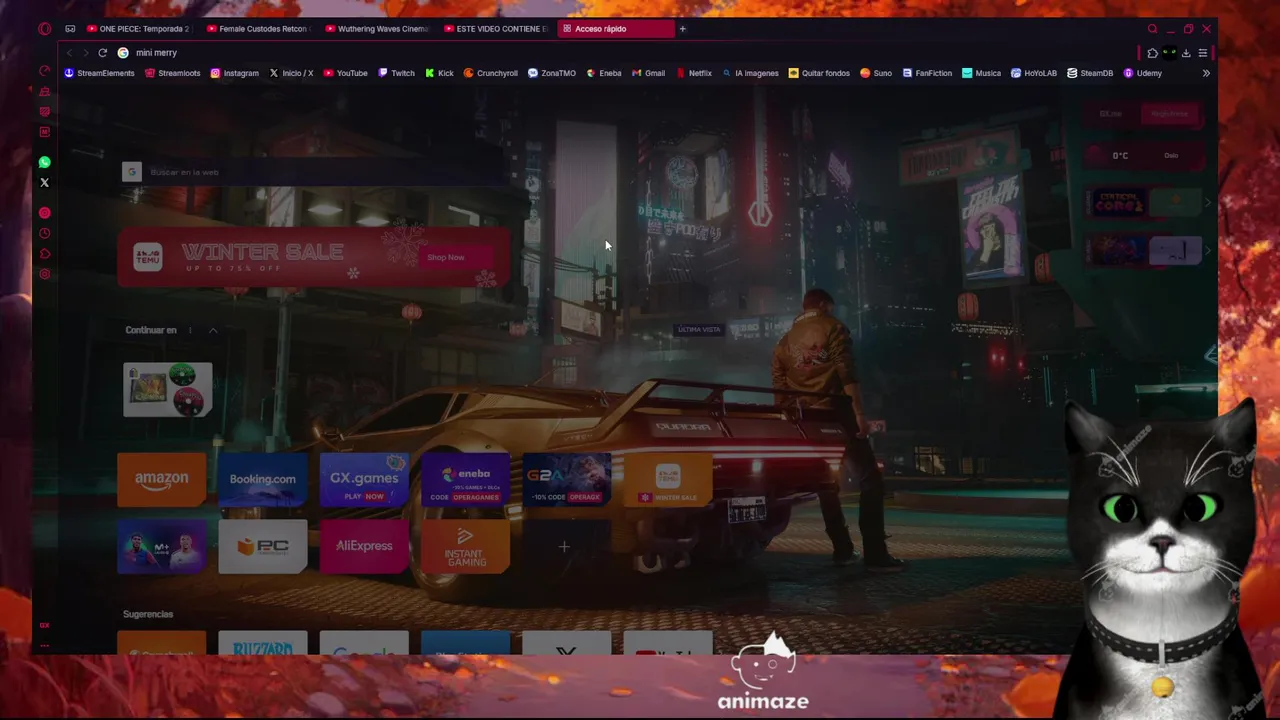Open the Crunchyroll bookmark
The height and width of the screenshot is (720, 1280).
pos(491,73)
